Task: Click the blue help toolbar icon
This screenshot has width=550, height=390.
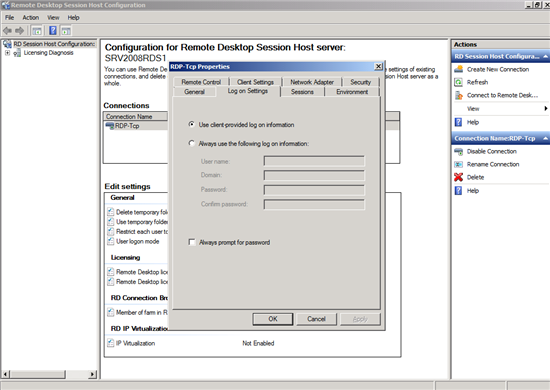Action: [x=53, y=31]
